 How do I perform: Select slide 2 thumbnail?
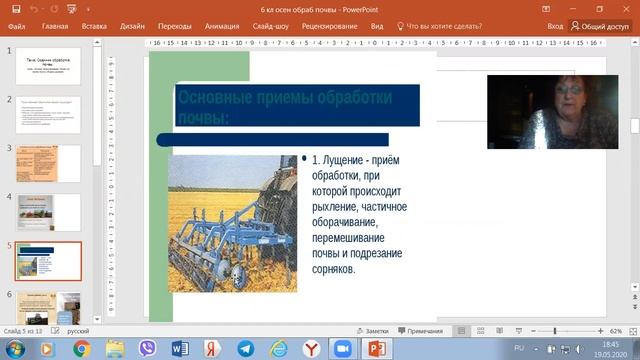tap(48, 115)
